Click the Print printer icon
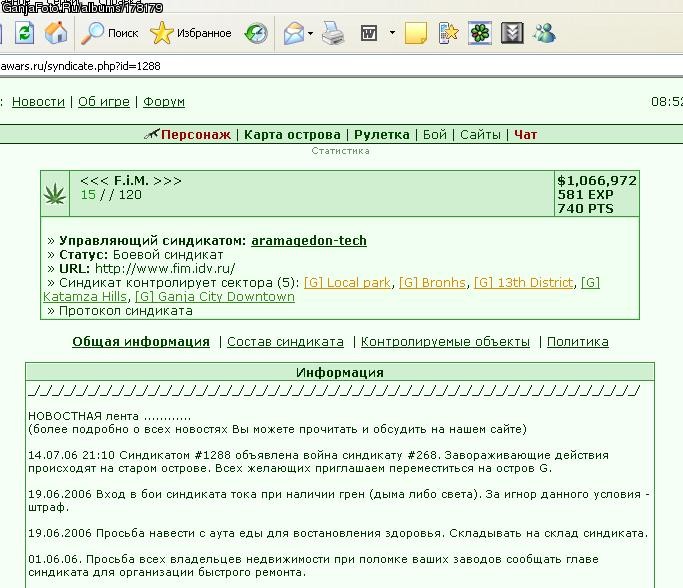Image resolution: width=683 pixels, height=588 pixels. [333, 34]
